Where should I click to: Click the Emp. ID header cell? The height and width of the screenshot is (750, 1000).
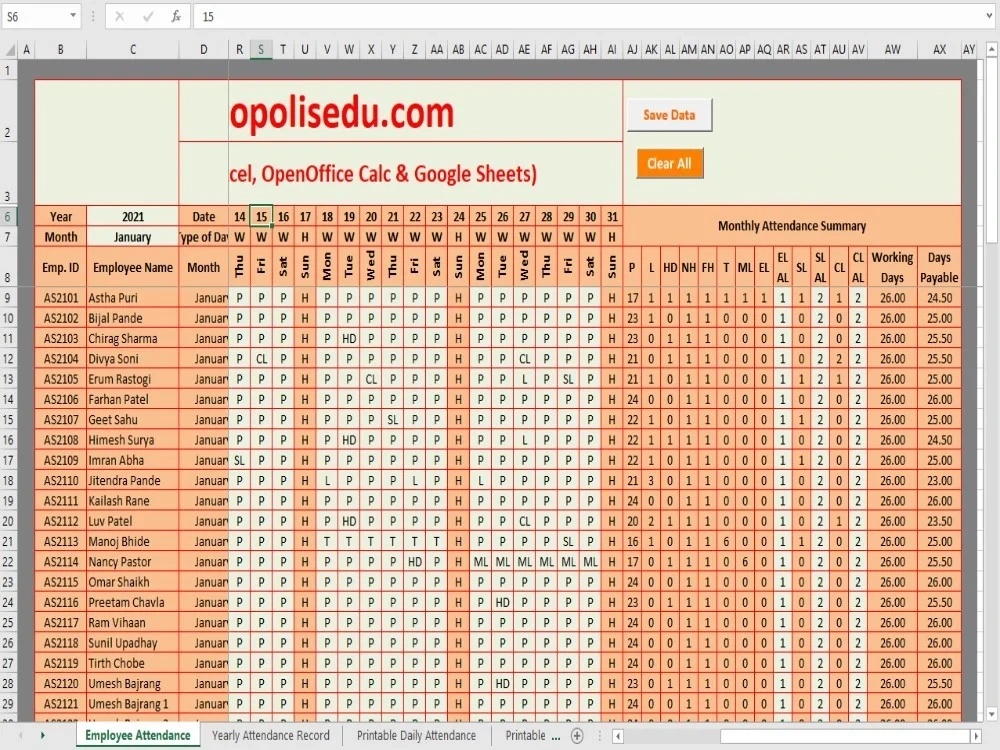pos(61,267)
